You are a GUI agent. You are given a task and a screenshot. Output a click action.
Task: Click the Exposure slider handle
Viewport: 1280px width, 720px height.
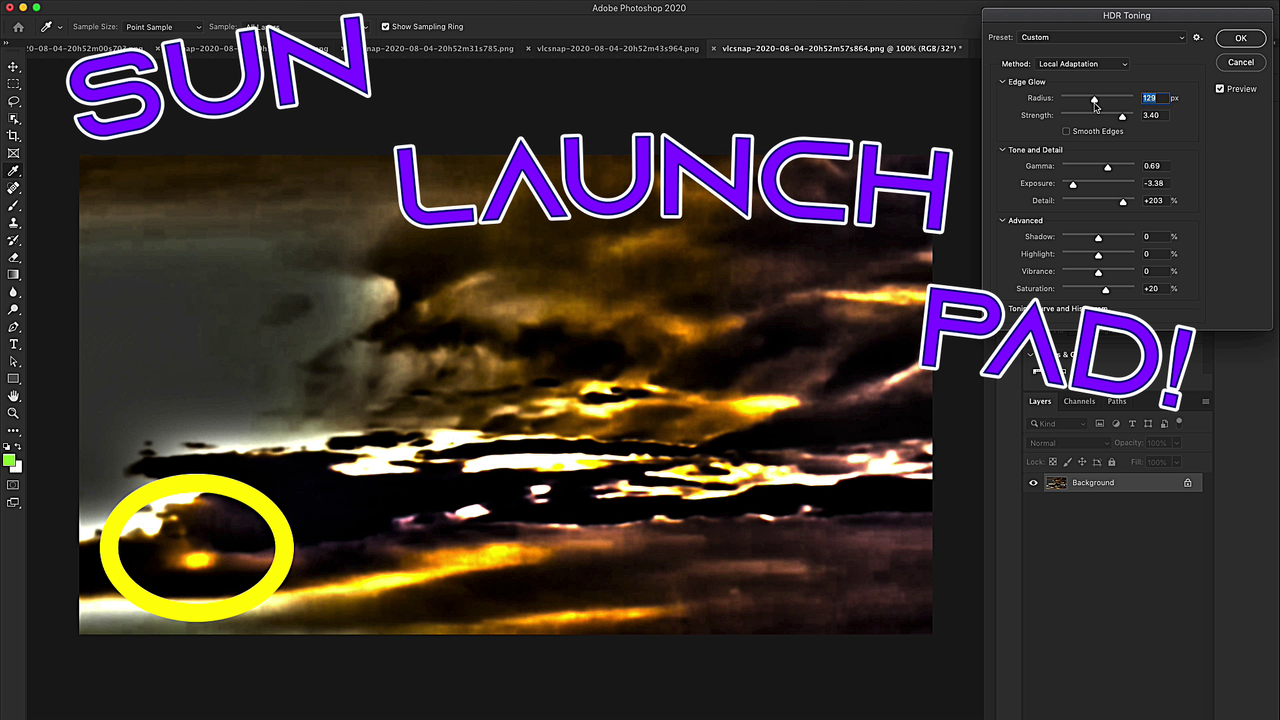(1073, 185)
